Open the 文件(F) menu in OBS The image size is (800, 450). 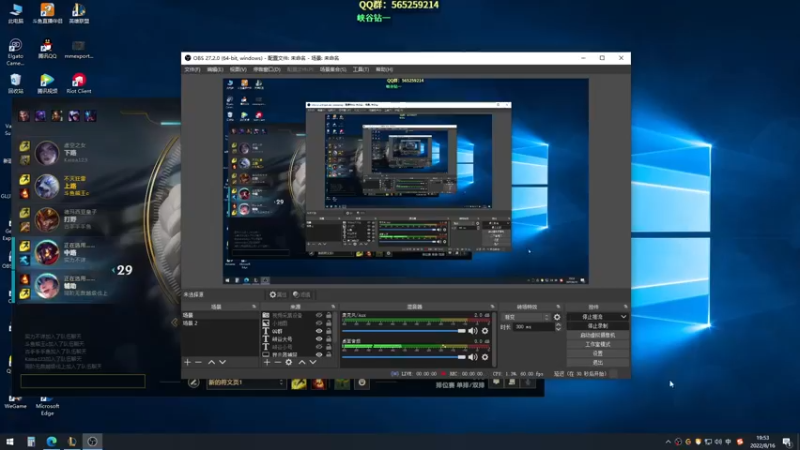click(x=192, y=69)
